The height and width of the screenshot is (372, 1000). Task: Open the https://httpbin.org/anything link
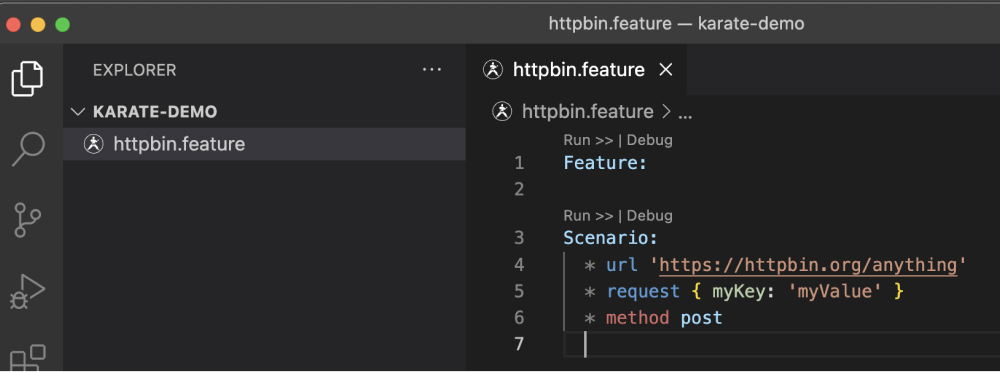(808, 265)
